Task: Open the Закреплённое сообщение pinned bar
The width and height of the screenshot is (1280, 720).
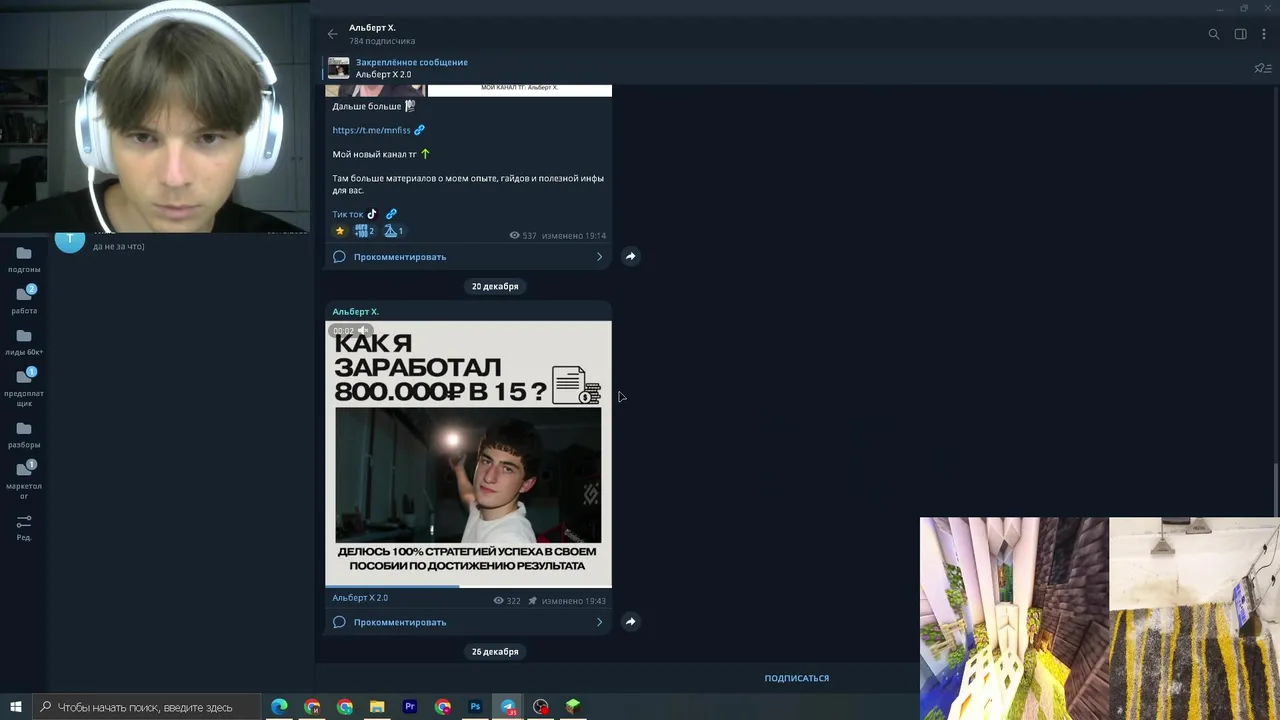Action: click(x=790, y=68)
